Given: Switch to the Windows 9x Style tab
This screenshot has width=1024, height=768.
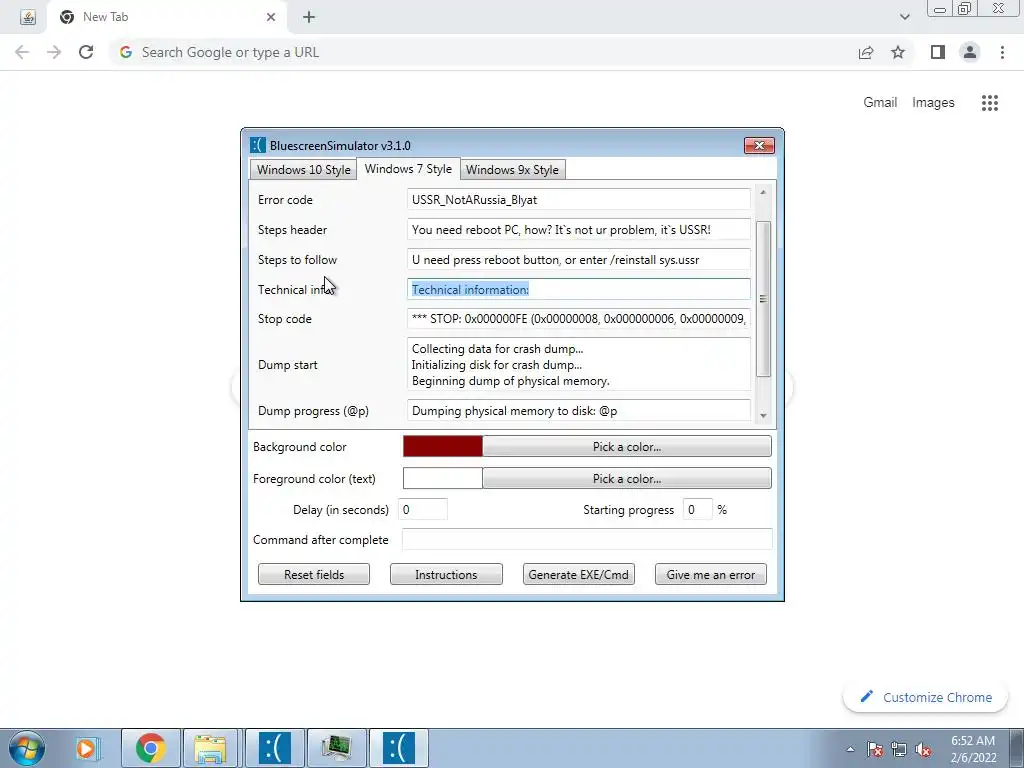Looking at the screenshot, I should (512, 170).
